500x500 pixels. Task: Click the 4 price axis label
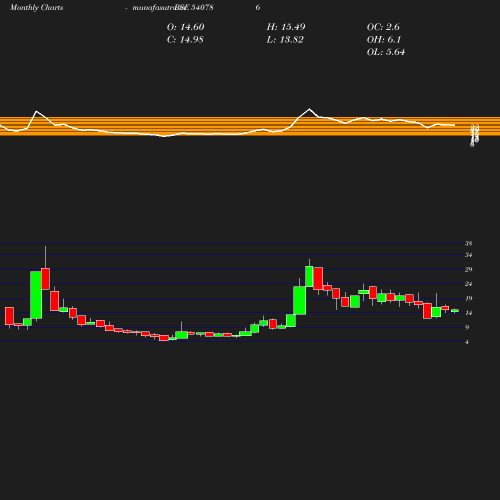click(x=467, y=342)
